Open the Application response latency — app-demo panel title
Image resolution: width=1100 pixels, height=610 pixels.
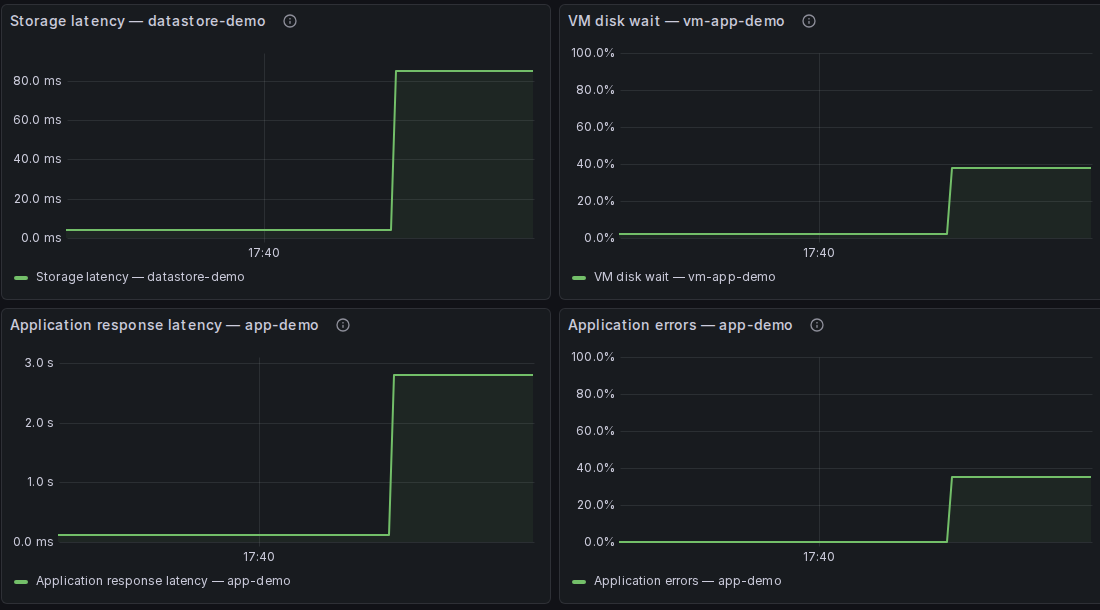164,325
